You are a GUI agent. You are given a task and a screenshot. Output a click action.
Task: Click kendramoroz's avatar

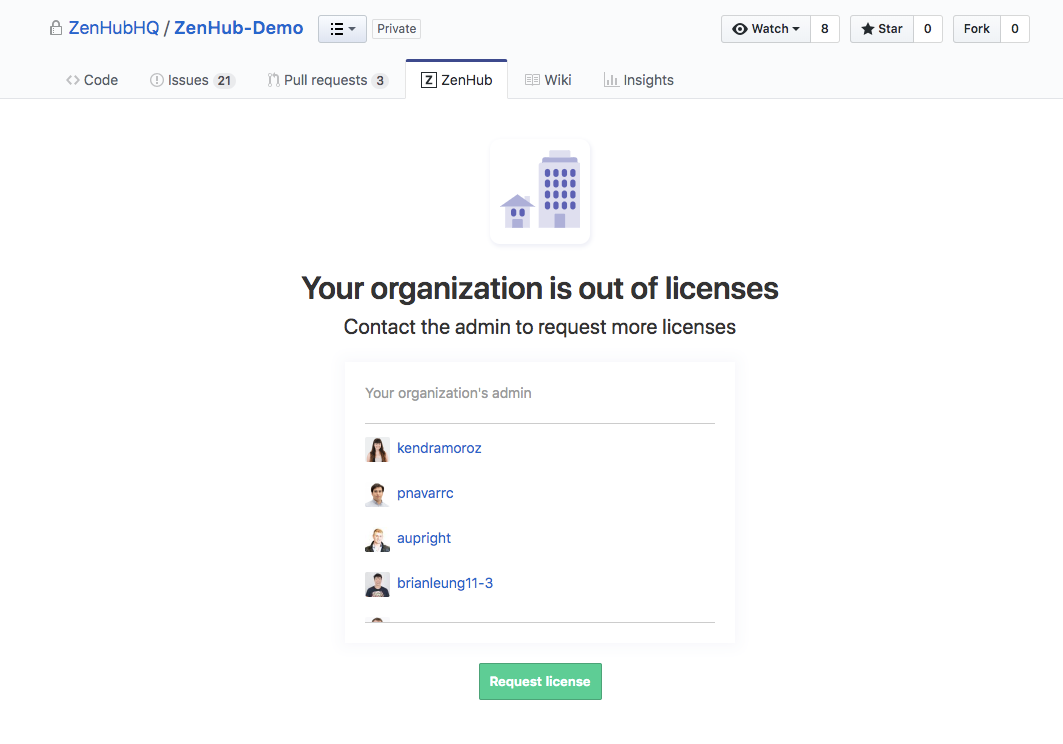378,449
